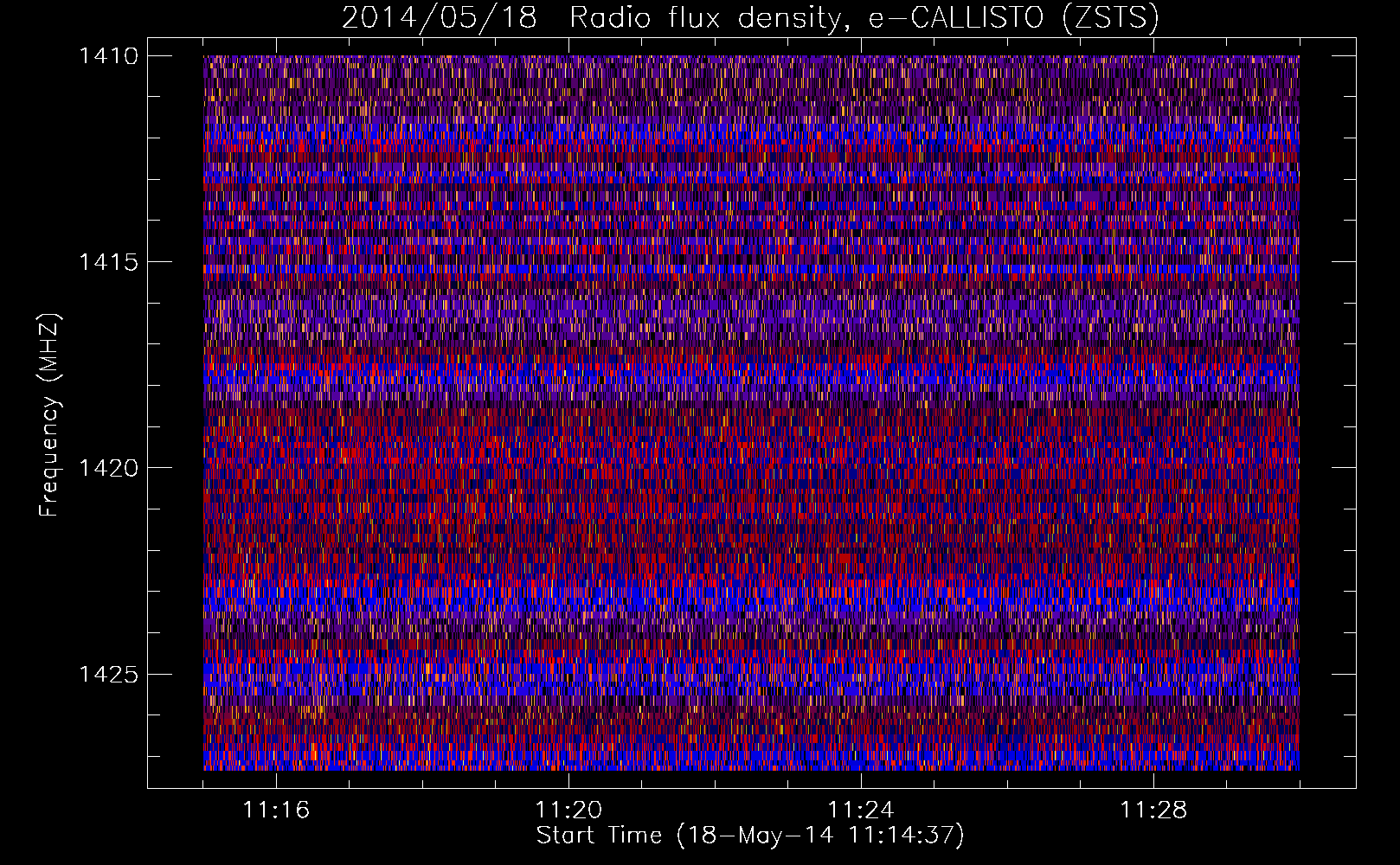1400x865 pixels.
Task: Click the 11:20 time tick label
Action: (568, 811)
